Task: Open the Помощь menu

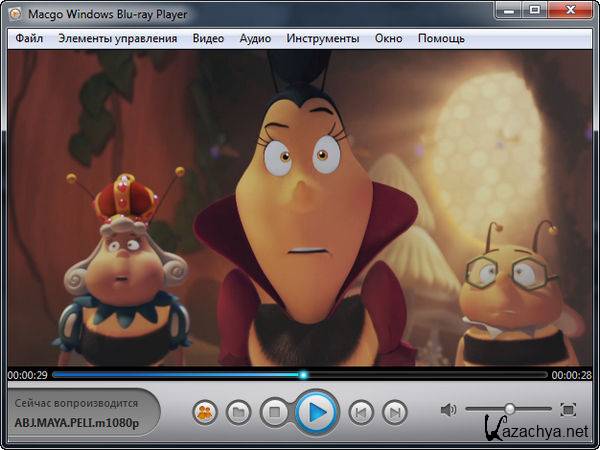Action: point(441,38)
